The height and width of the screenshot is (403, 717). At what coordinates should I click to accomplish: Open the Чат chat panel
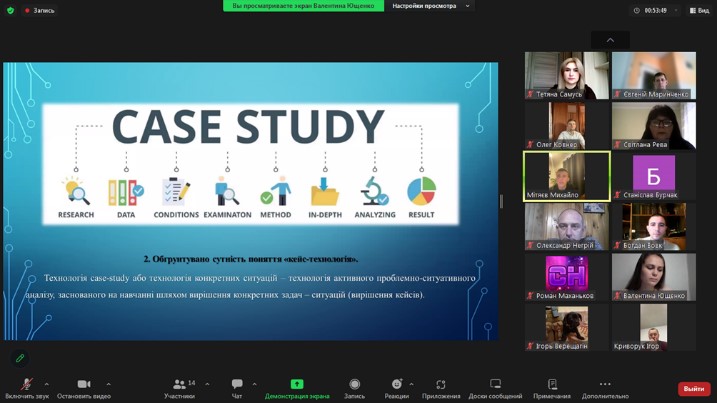click(x=237, y=385)
